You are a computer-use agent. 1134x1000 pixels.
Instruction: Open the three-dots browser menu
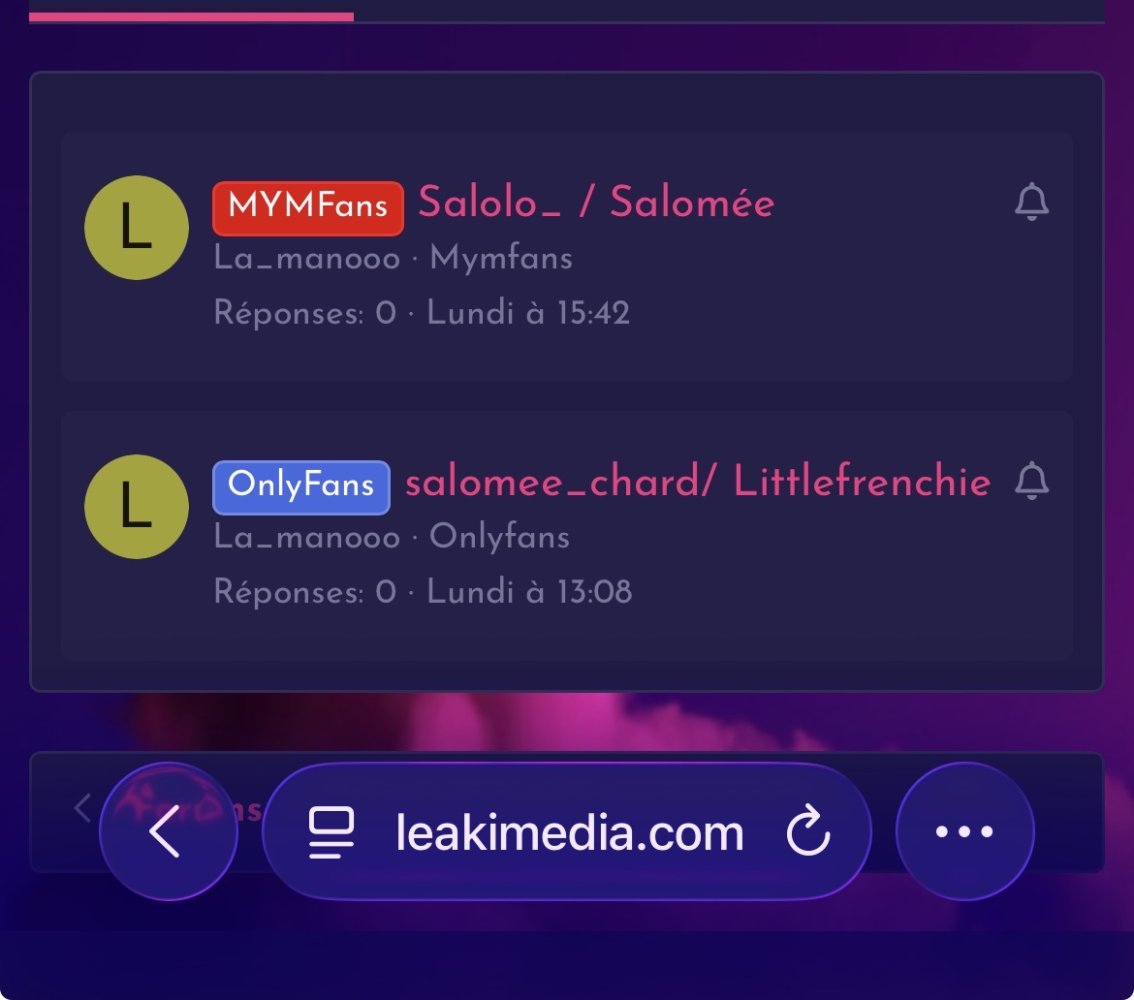[x=965, y=832]
